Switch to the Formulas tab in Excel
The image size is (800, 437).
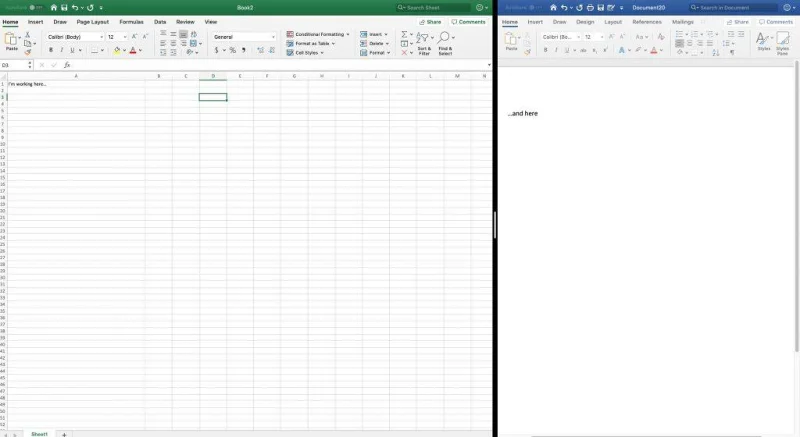[x=130, y=21]
